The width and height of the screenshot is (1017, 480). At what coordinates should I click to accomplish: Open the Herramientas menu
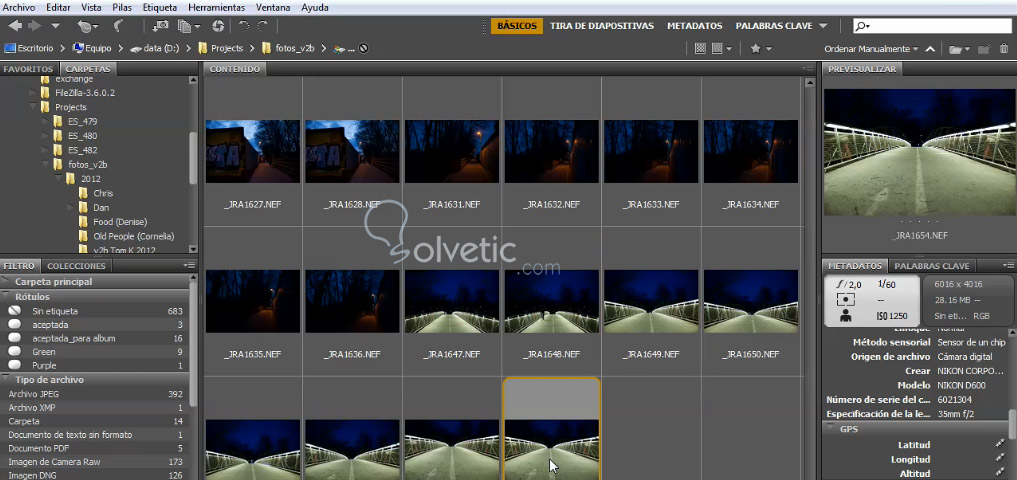click(217, 8)
